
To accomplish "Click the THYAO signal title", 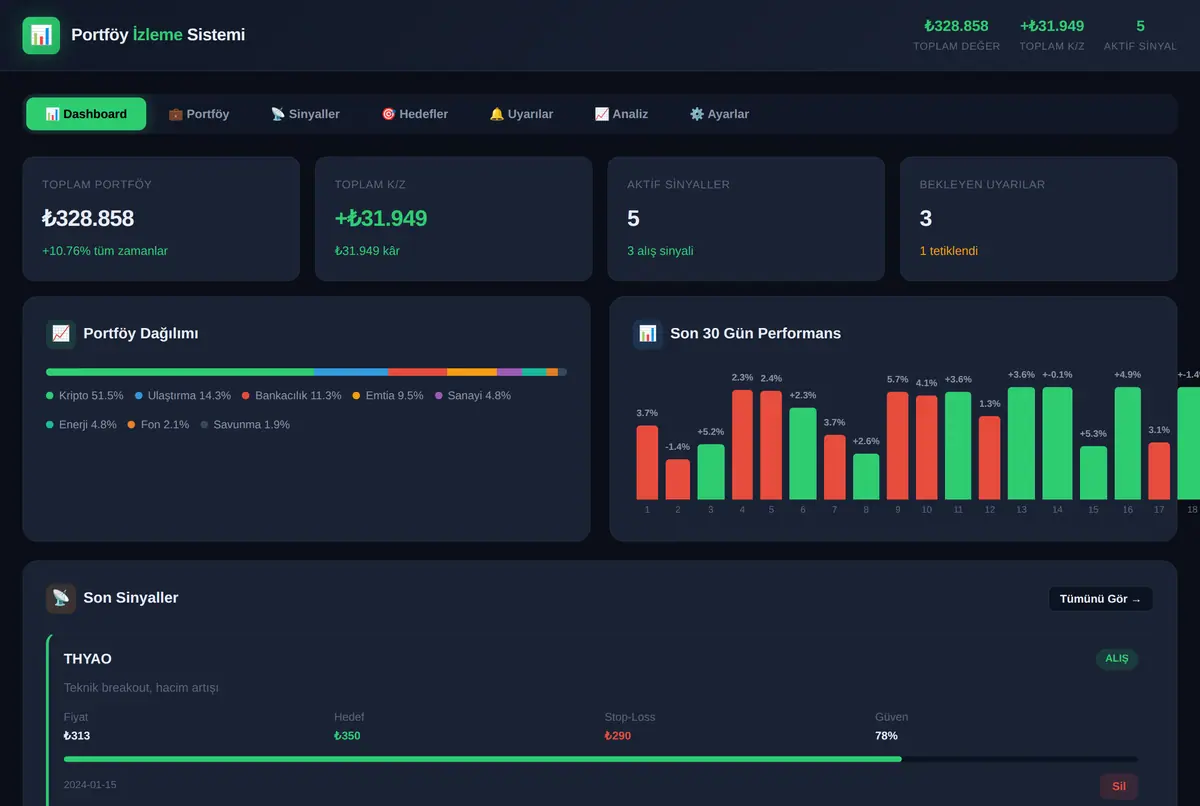I will click(x=88, y=659).
